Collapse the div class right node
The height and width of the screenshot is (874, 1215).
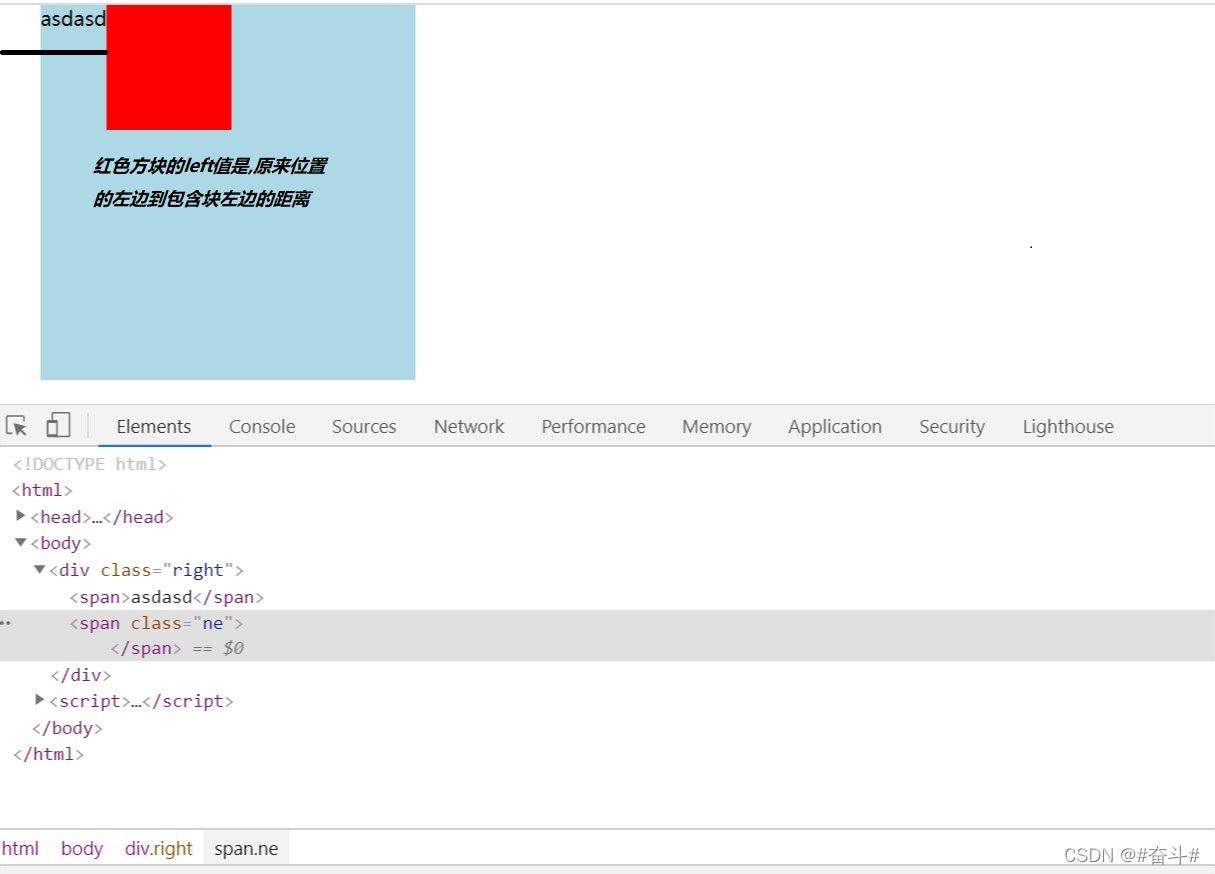click(x=40, y=569)
